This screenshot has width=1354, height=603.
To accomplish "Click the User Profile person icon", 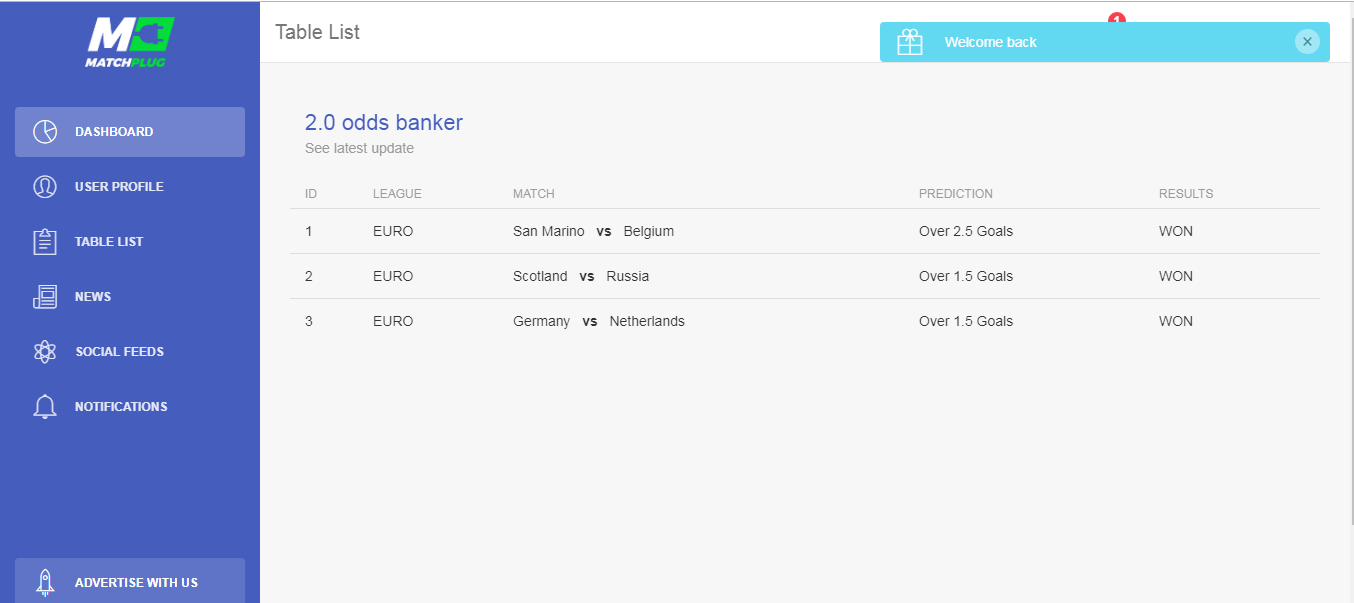I will (45, 187).
